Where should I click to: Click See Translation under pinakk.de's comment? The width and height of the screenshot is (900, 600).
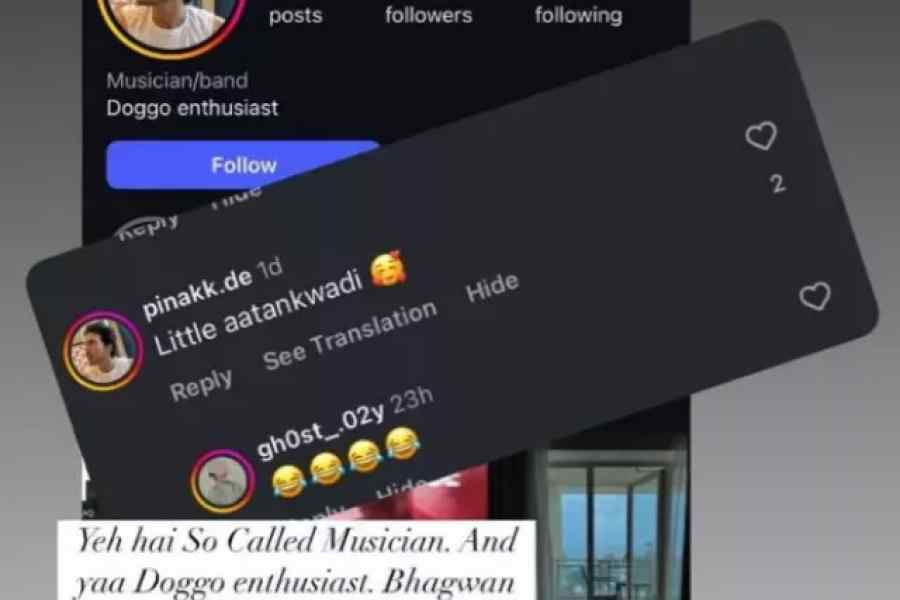coord(350,335)
